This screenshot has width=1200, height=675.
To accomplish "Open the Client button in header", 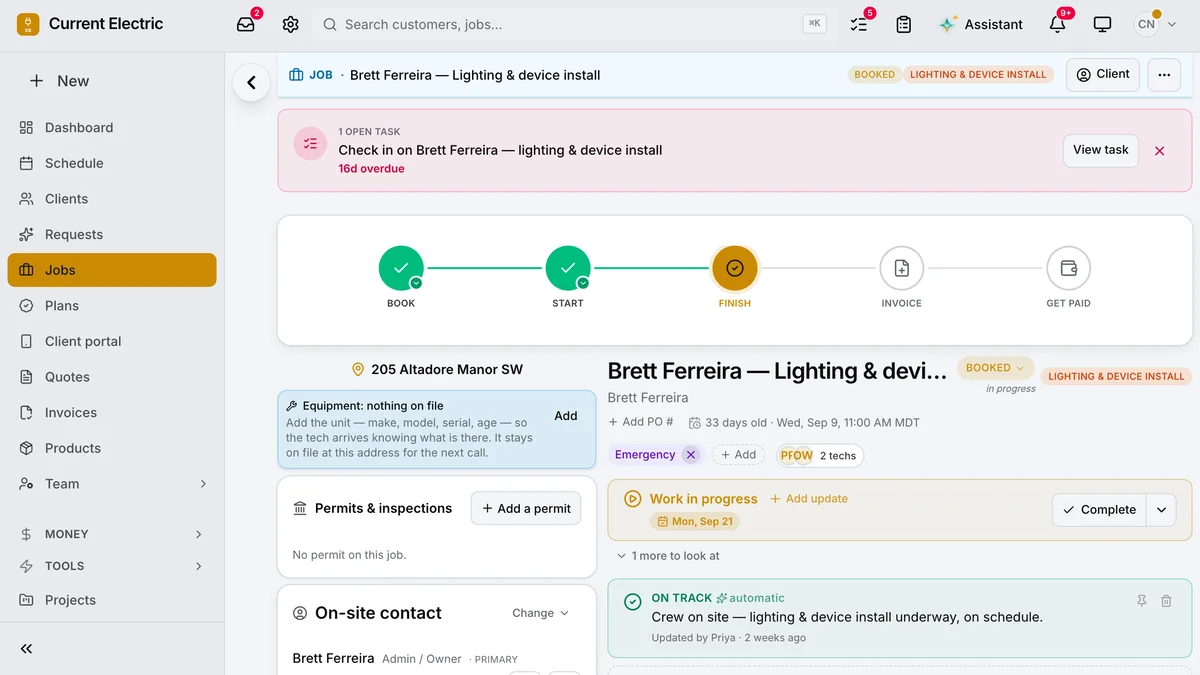I will (1103, 74).
